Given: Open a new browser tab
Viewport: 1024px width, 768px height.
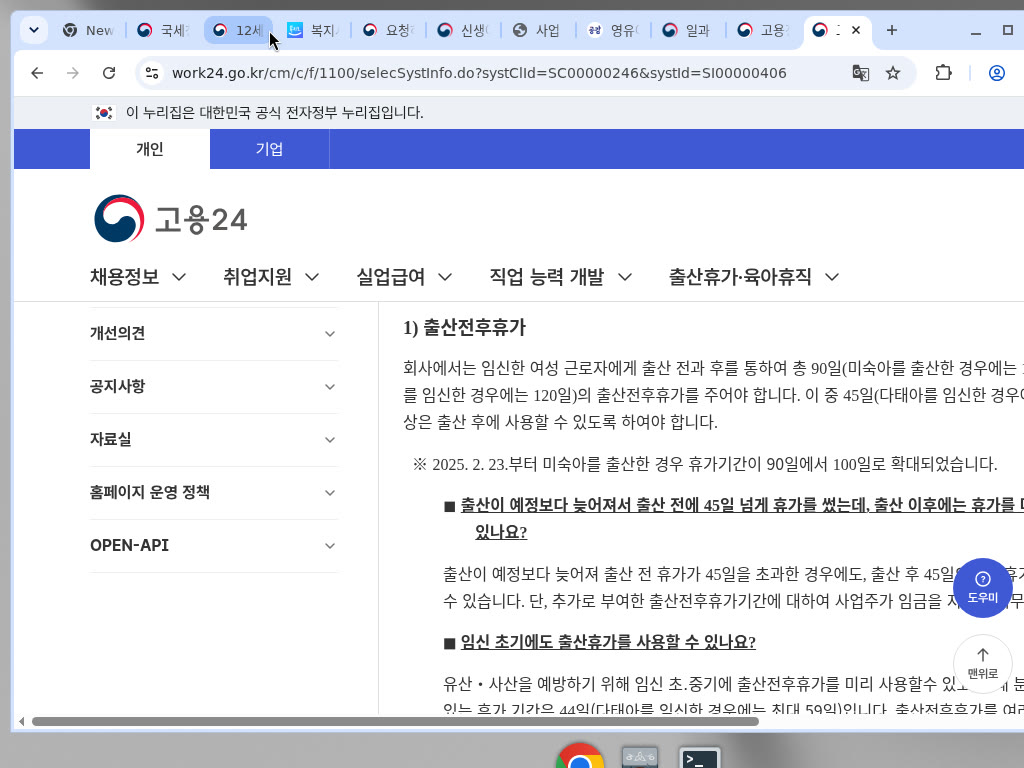Looking at the screenshot, I should tap(891, 30).
